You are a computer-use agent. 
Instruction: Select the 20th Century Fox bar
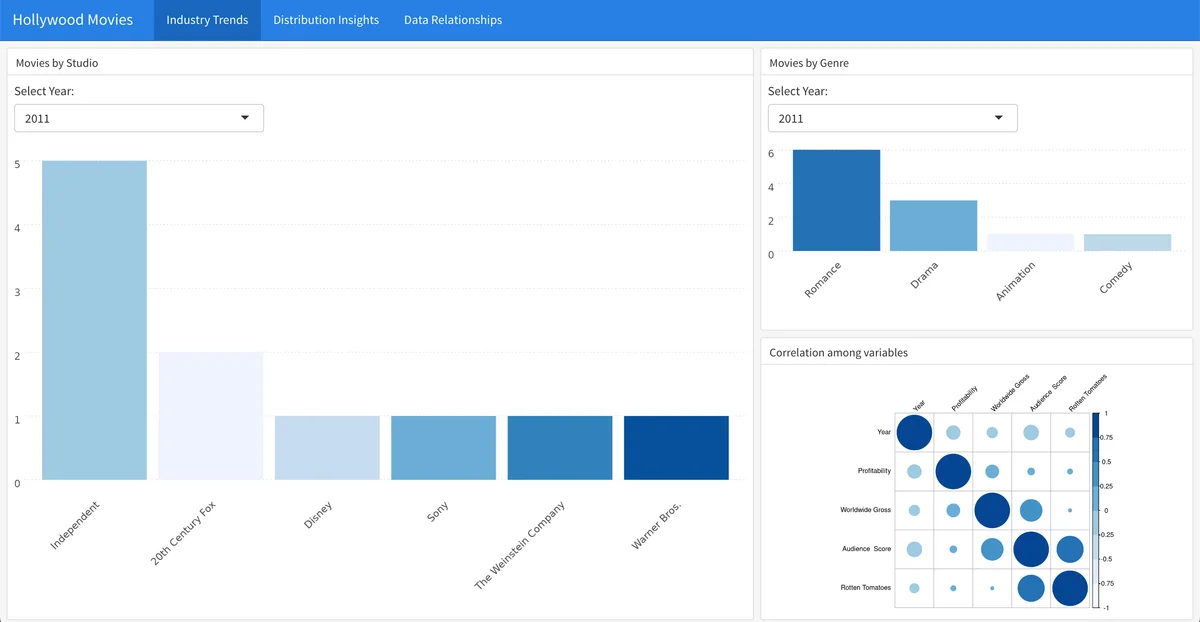pos(211,415)
